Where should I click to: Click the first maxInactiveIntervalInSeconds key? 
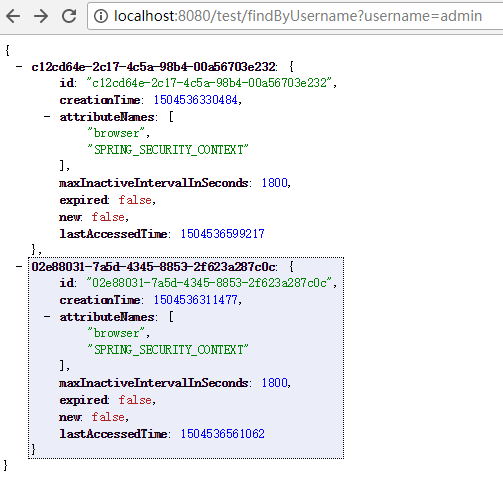click(154, 183)
